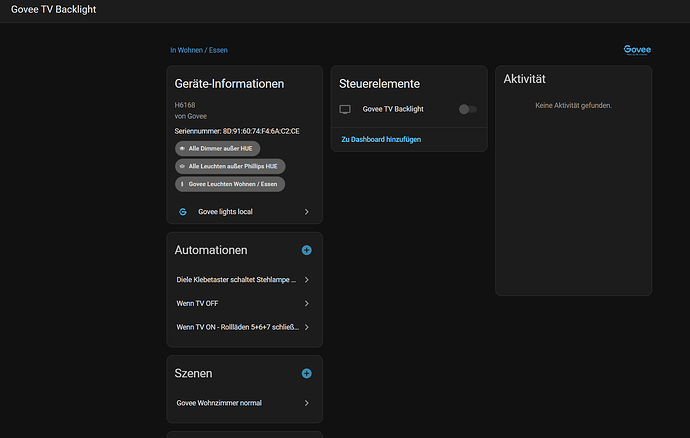Add a new scene with plus icon
The width and height of the screenshot is (690, 438).
(307, 373)
